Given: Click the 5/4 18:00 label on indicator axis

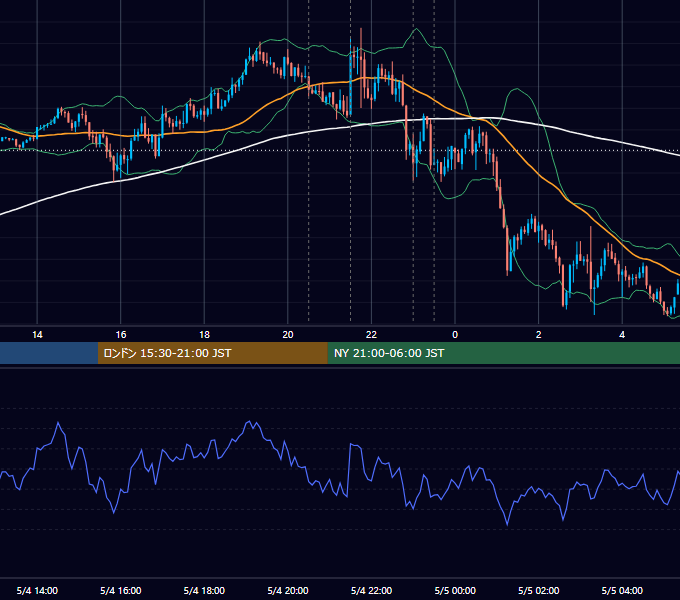Looking at the screenshot, I should click(204, 590).
